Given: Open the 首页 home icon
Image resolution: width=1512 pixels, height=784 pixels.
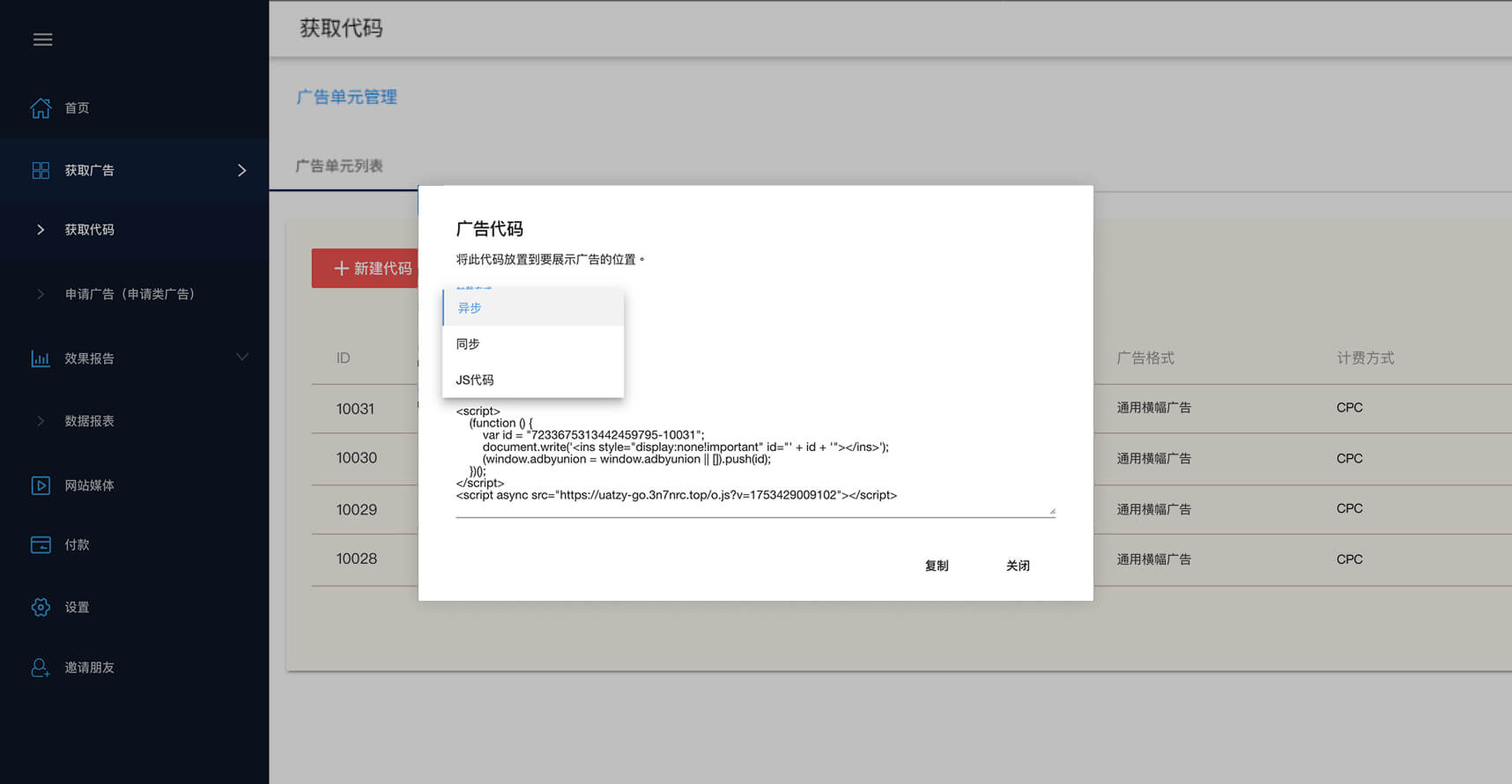Looking at the screenshot, I should click(x=41, y=107).
